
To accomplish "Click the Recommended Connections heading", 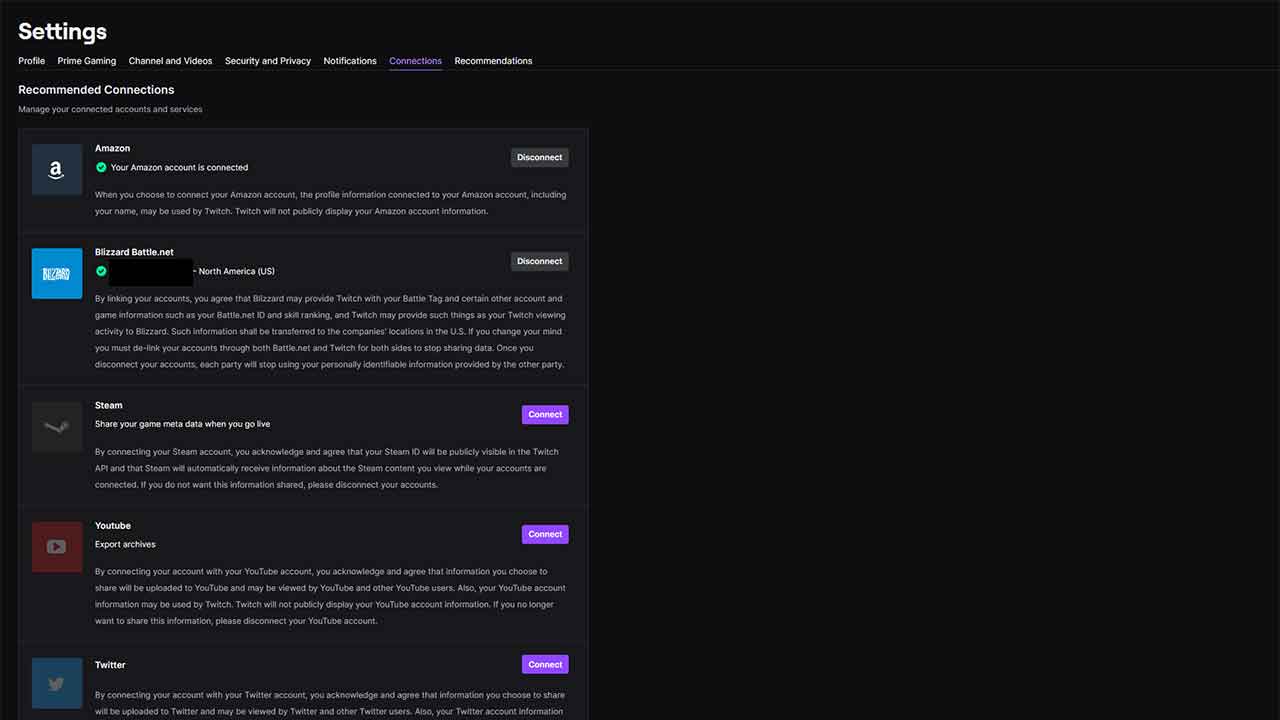I will click(96, 90).
